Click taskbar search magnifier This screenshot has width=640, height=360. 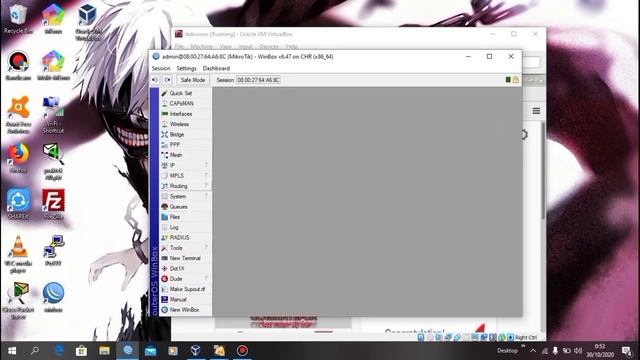[35, 351]
